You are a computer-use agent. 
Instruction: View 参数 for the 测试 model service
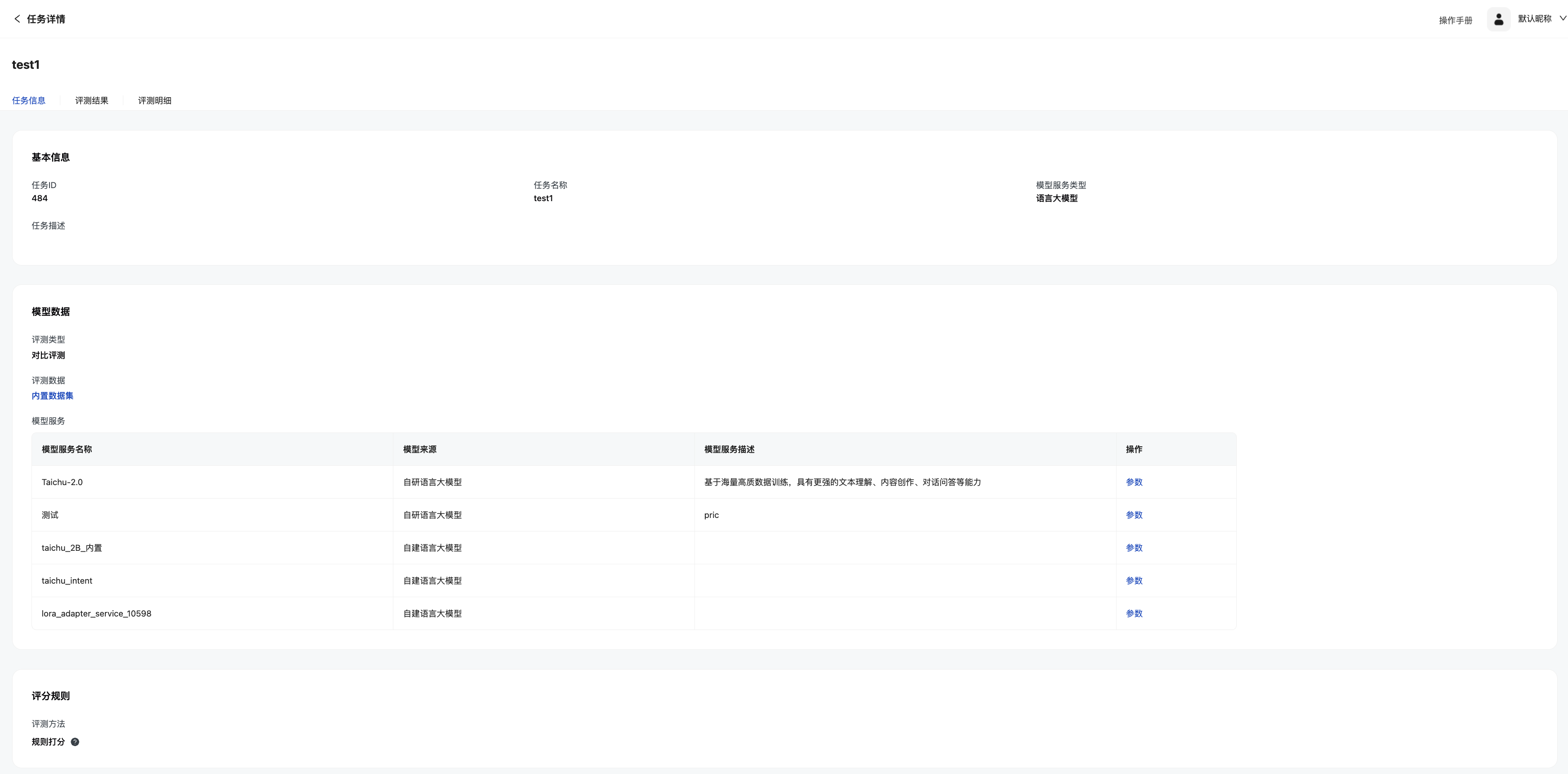[x=1133, y=515]
